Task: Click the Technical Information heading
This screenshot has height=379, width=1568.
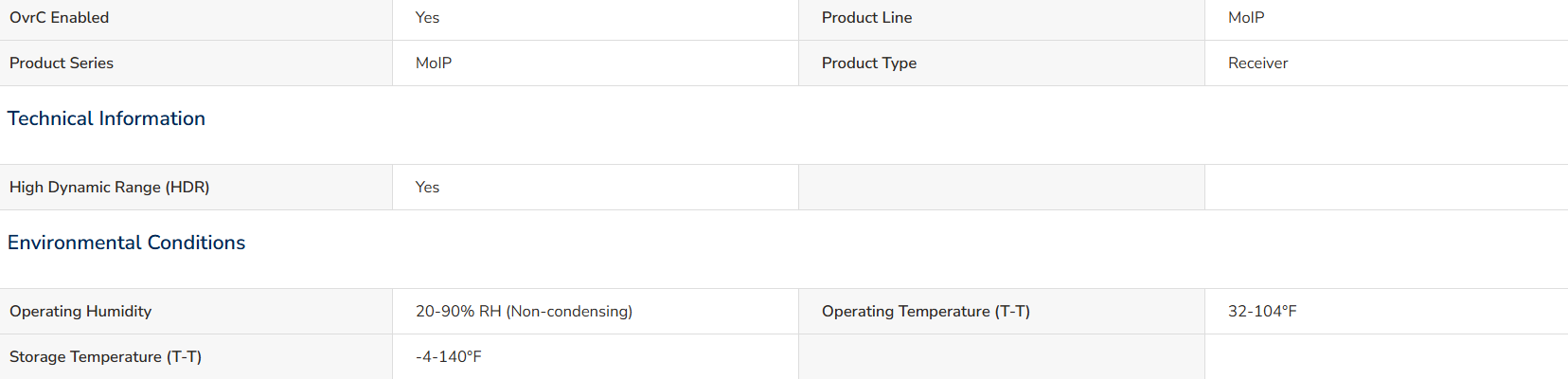Action: (106, 118)
